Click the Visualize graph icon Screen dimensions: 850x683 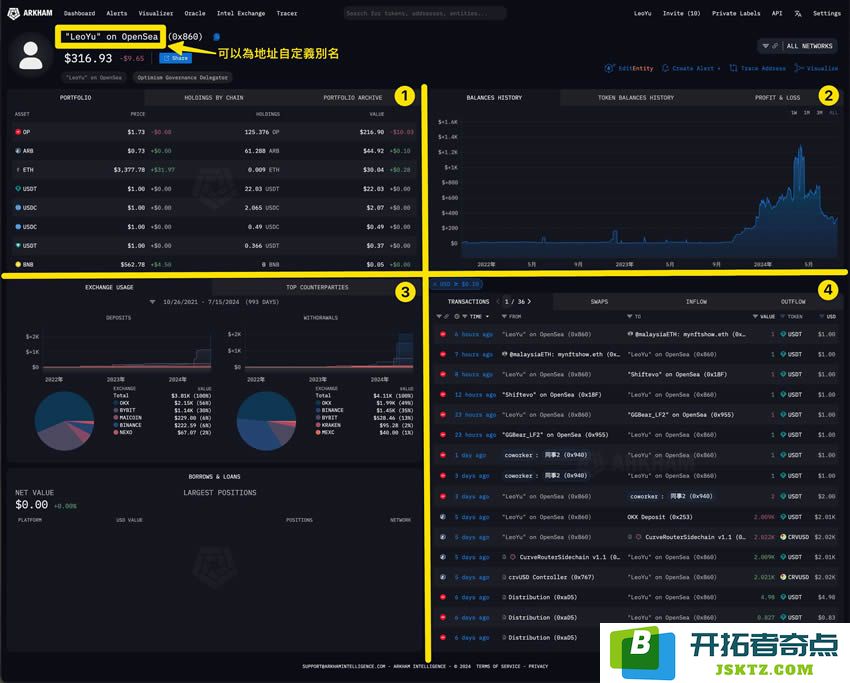[799, 68]
